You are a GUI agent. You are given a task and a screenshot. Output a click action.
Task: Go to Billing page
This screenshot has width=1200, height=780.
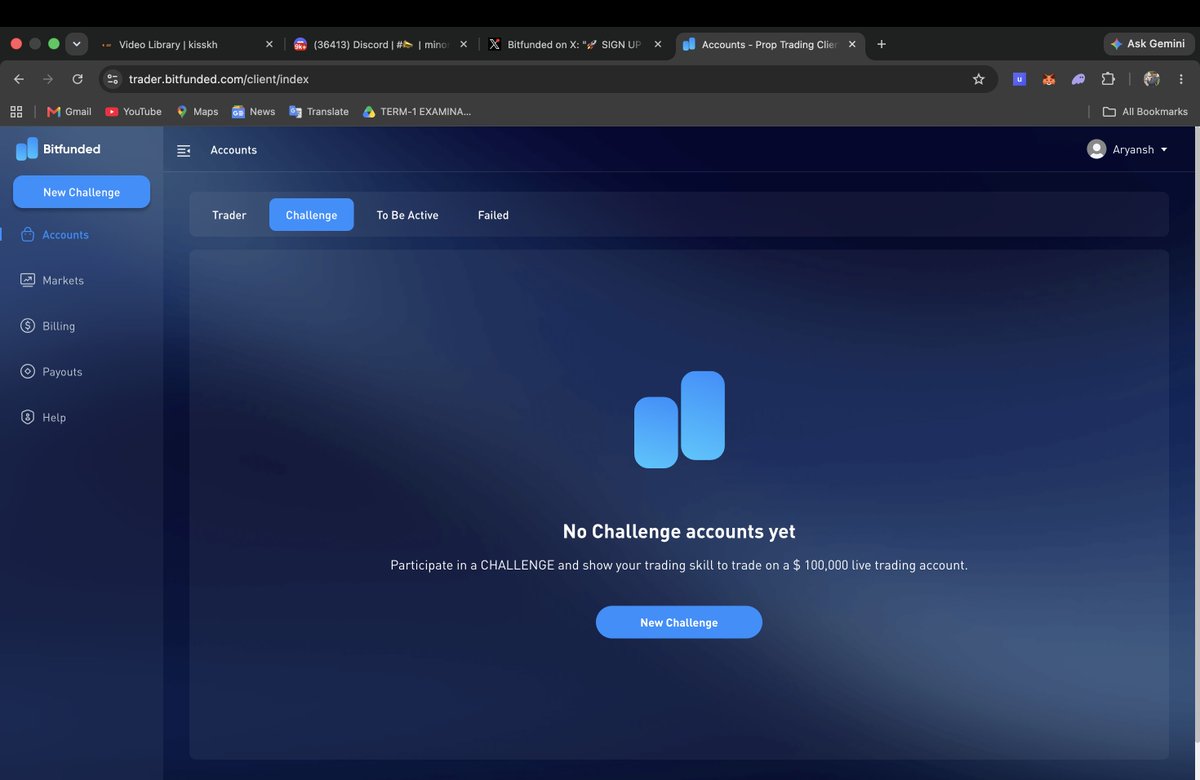(x=48, y=326)
